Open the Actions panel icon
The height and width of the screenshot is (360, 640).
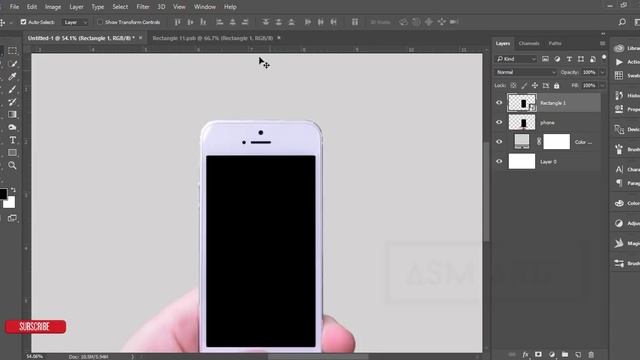point(619,62)
